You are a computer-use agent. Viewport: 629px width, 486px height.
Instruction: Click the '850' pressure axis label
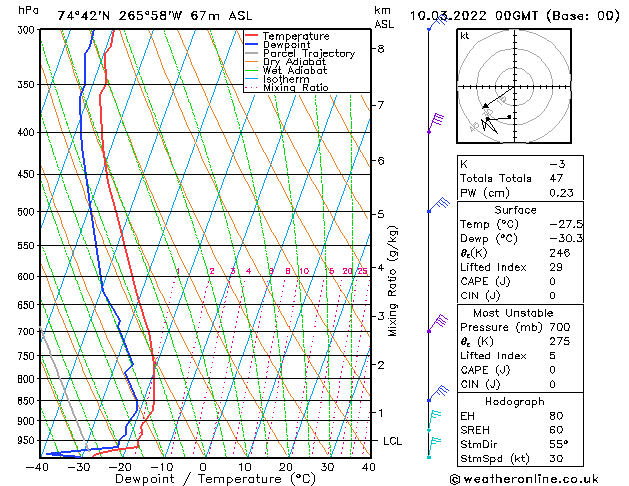coord(28,401)
